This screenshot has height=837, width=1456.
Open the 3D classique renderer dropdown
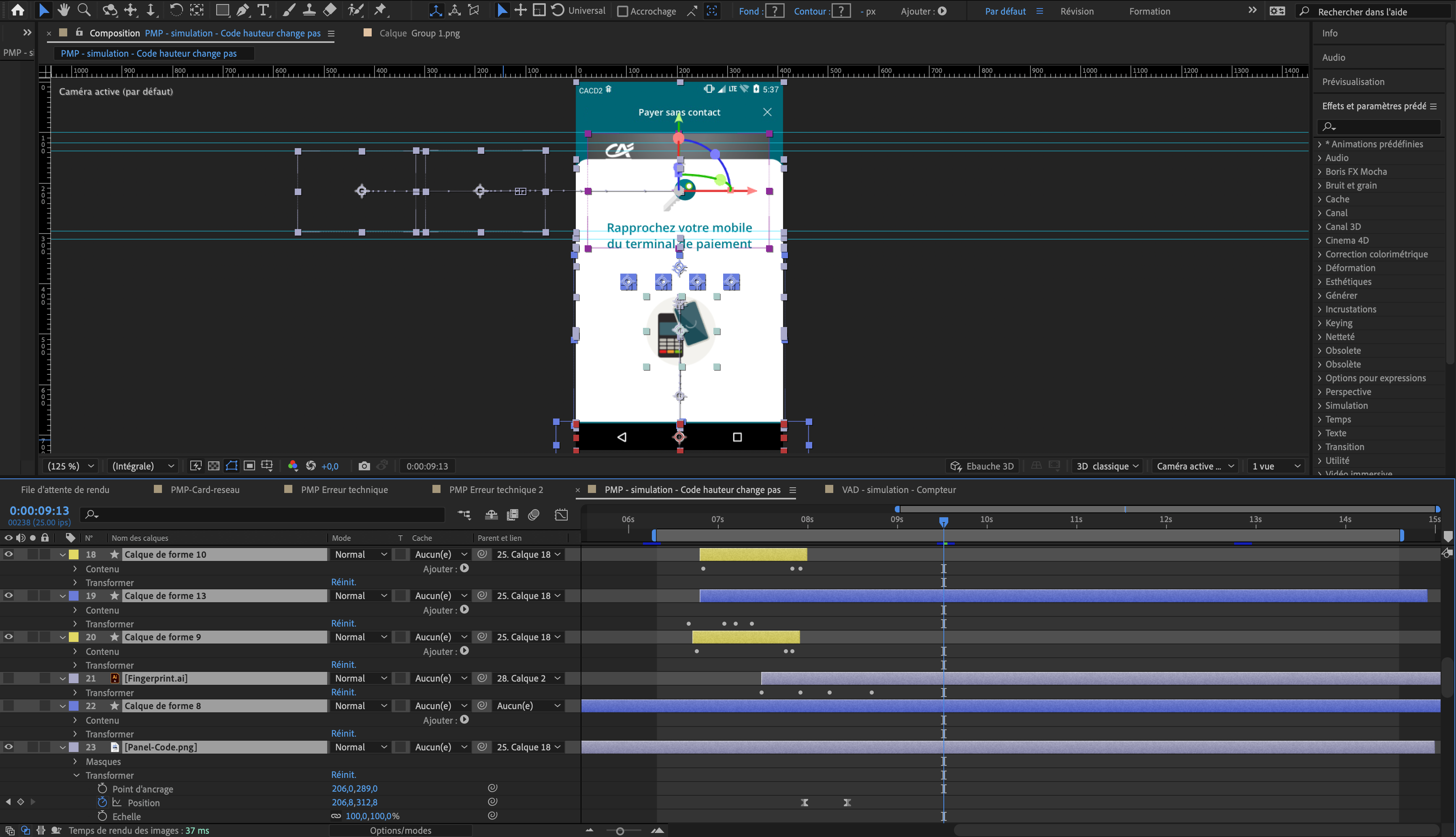(1107, 466)
